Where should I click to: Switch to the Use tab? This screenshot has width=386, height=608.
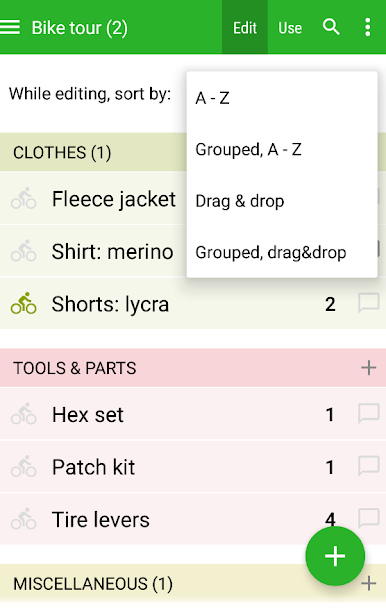click(290, 28)
